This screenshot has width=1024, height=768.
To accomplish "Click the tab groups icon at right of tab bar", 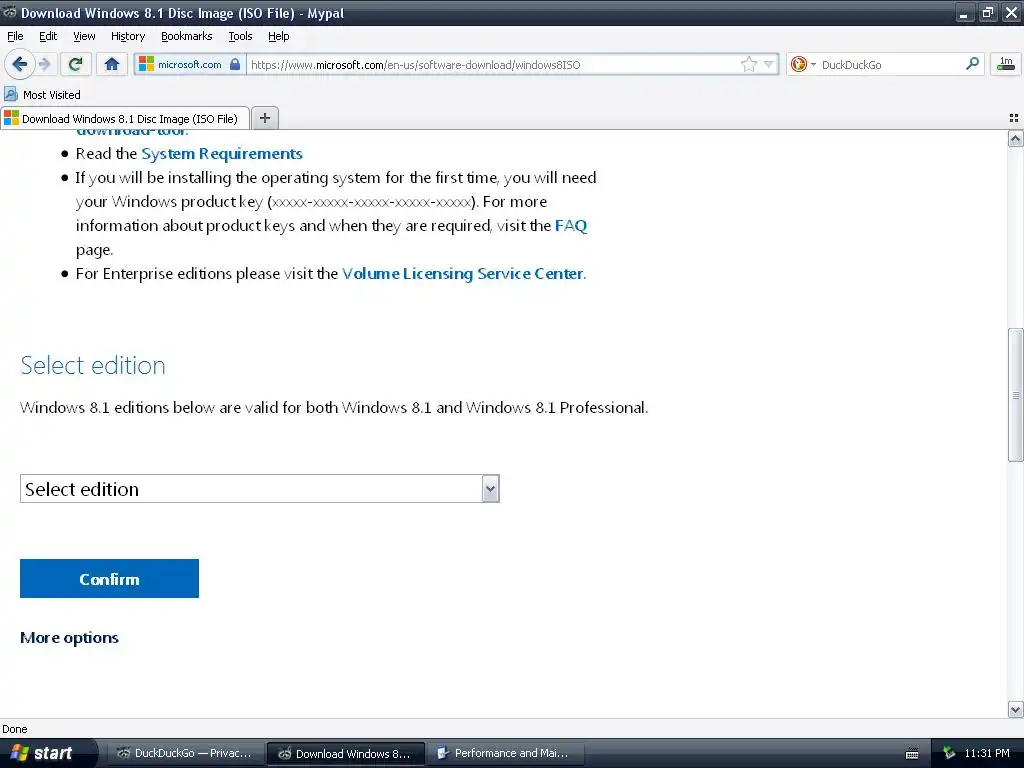I will [1014, 118].
